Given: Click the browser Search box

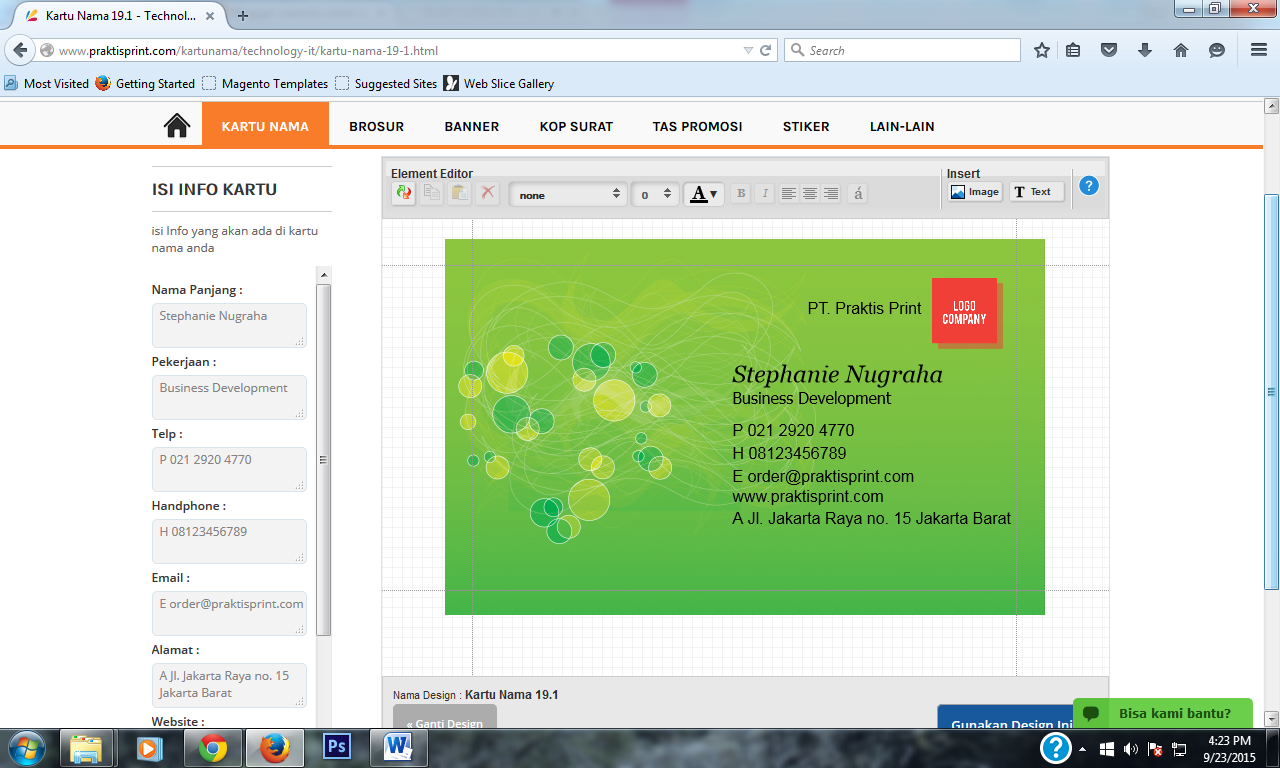Looking at the screenshot, I should click(x=903, y=50).
